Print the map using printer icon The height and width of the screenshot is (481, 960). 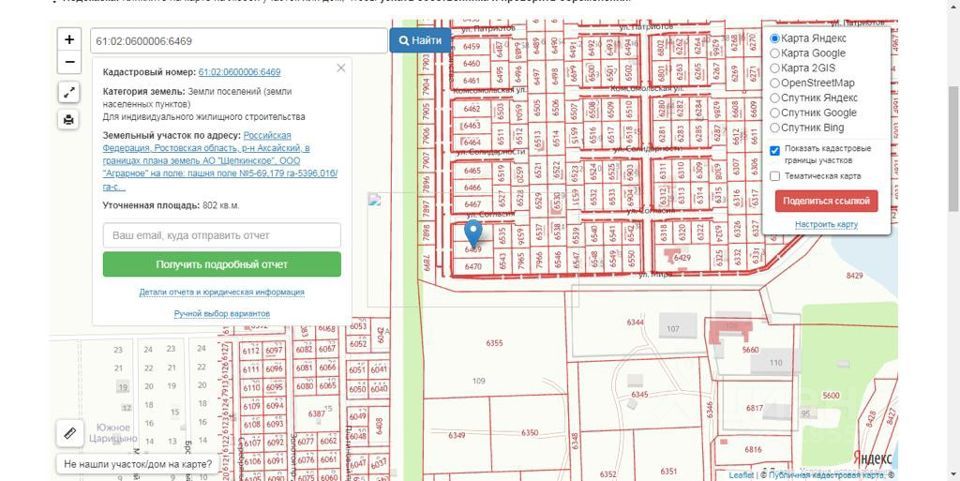point(69,120)
